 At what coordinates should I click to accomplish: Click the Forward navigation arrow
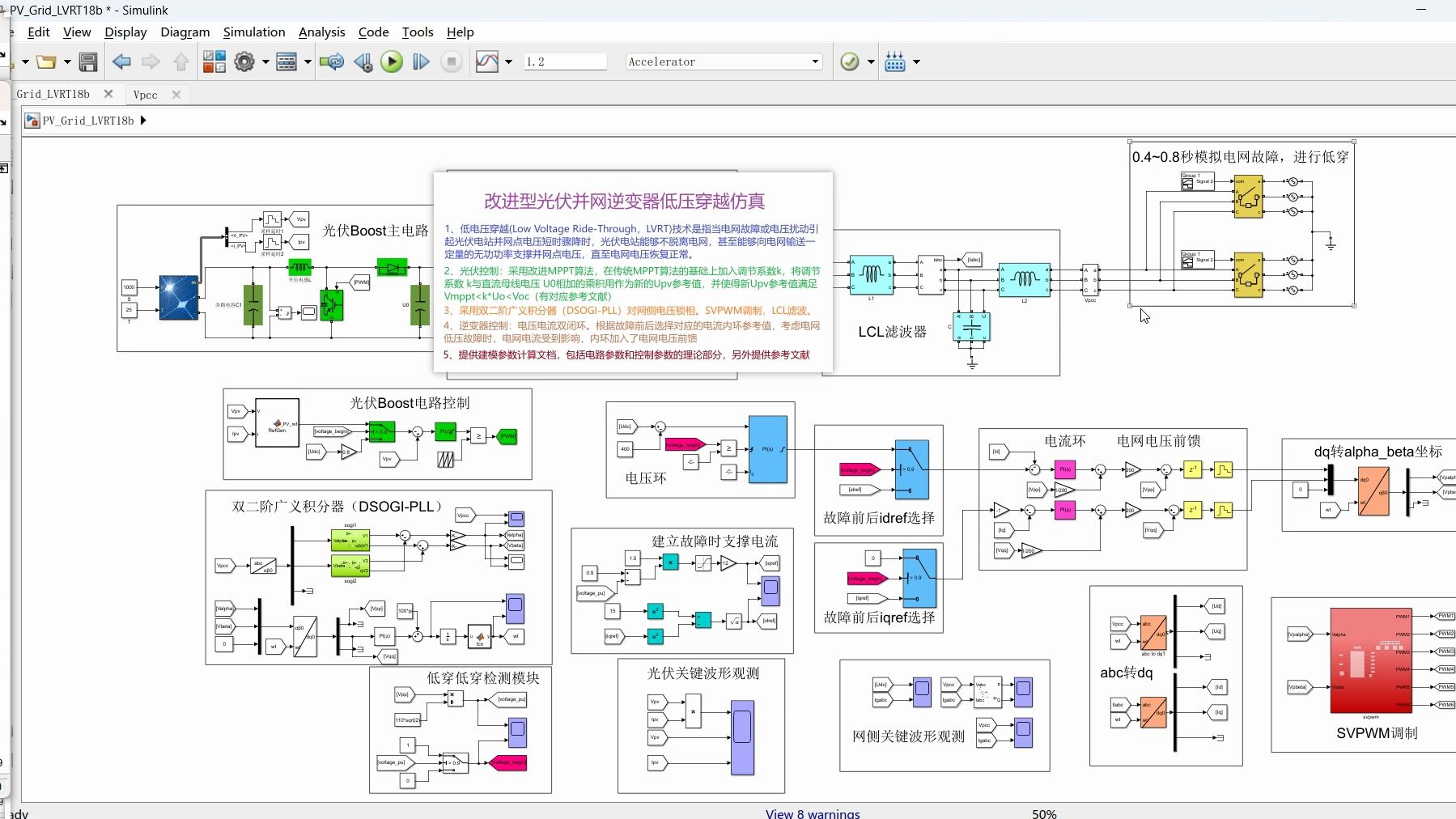tap(151, 62)
